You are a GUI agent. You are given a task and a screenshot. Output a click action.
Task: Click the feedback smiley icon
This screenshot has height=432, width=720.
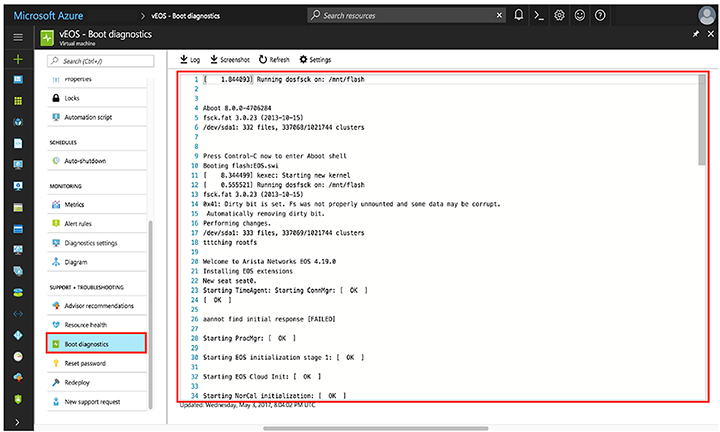579,16
